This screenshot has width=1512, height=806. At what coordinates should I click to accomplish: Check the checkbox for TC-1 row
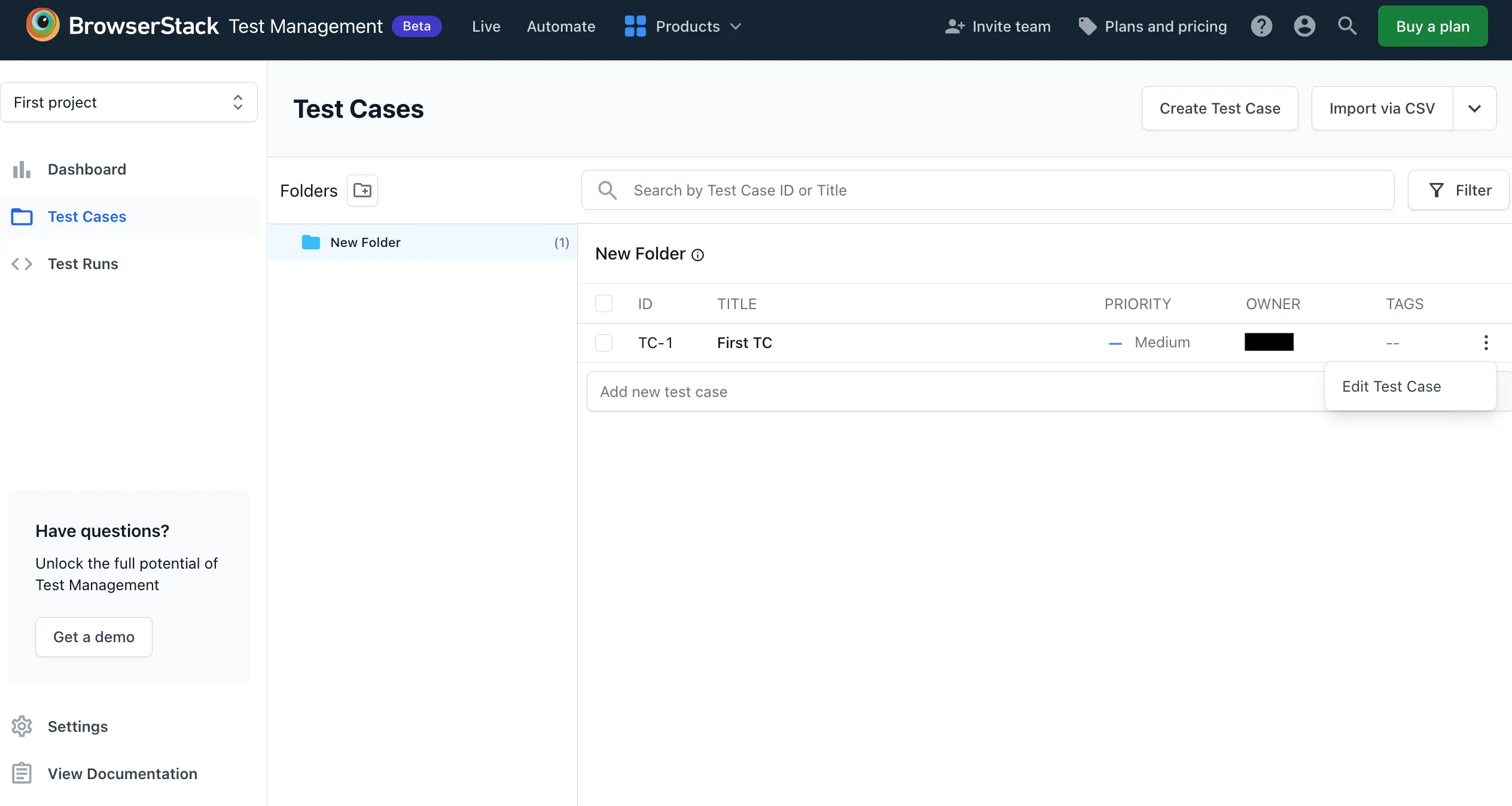coord(603,343)
